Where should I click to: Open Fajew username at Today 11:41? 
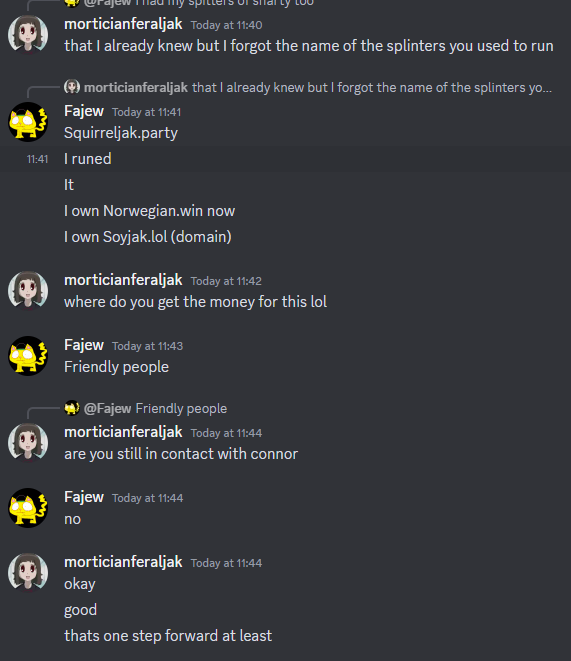point(84,111)
